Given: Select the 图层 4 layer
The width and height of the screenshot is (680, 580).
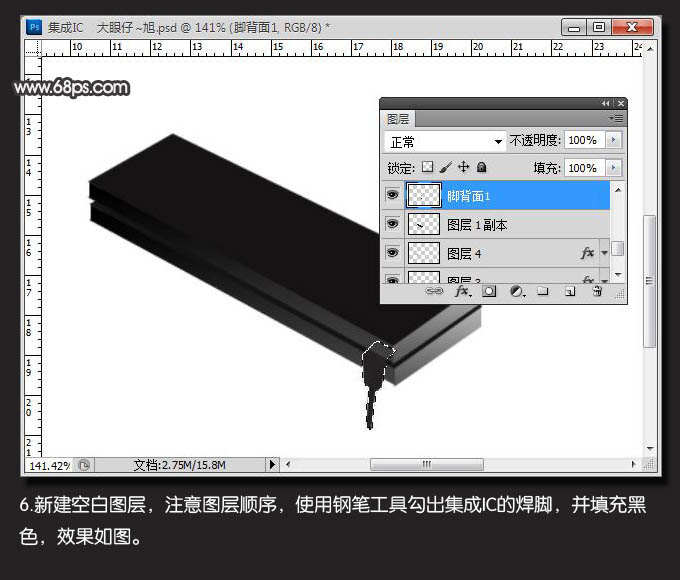Looking at the screenshot, I should [x=496, y=253].
